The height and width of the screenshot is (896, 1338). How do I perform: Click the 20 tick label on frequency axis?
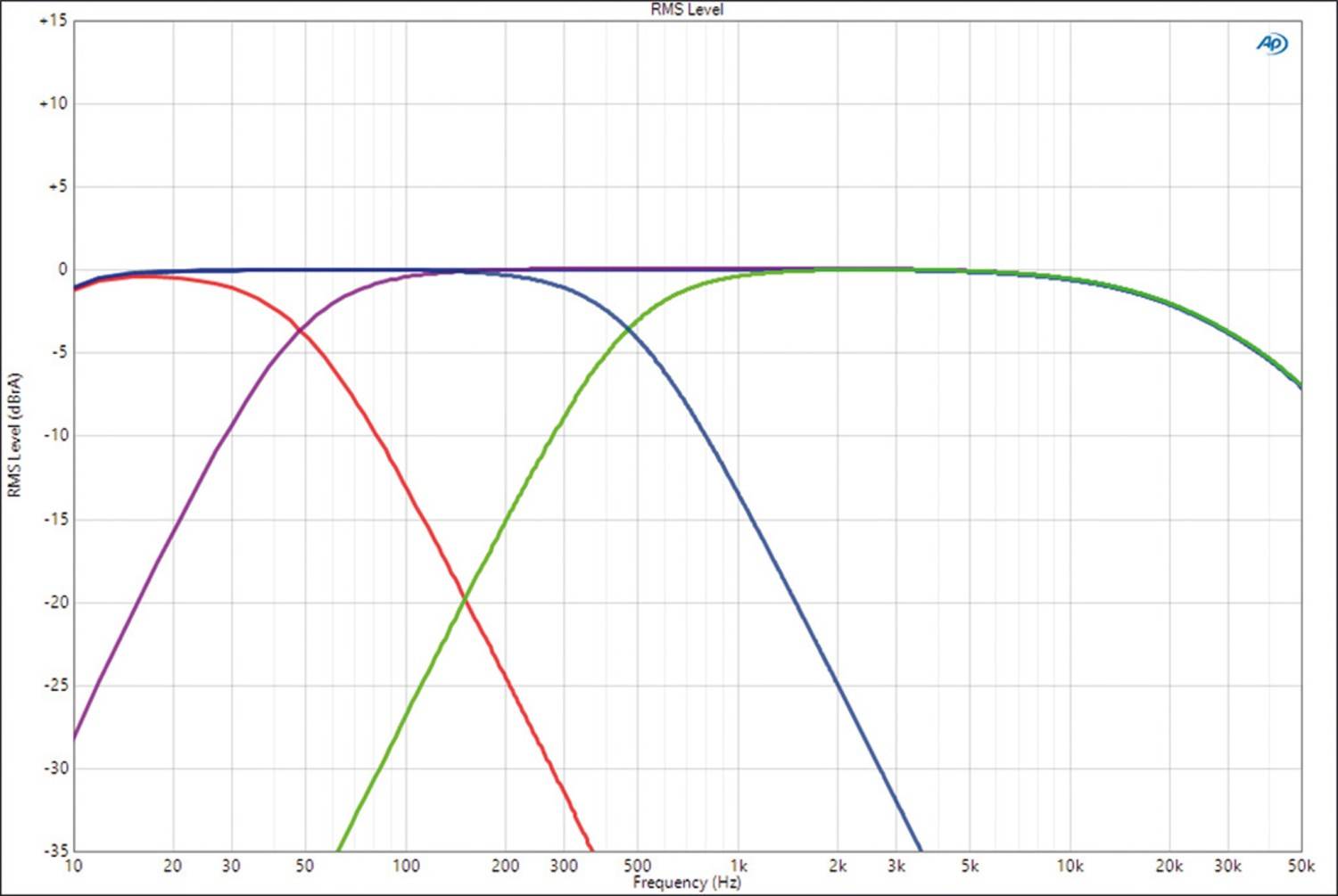(173, 866)
